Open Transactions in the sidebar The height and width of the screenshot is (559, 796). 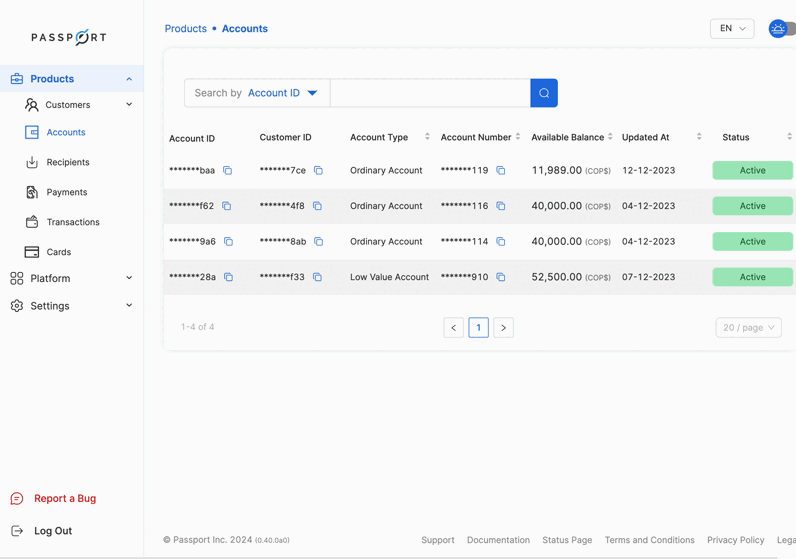point(73,222)
